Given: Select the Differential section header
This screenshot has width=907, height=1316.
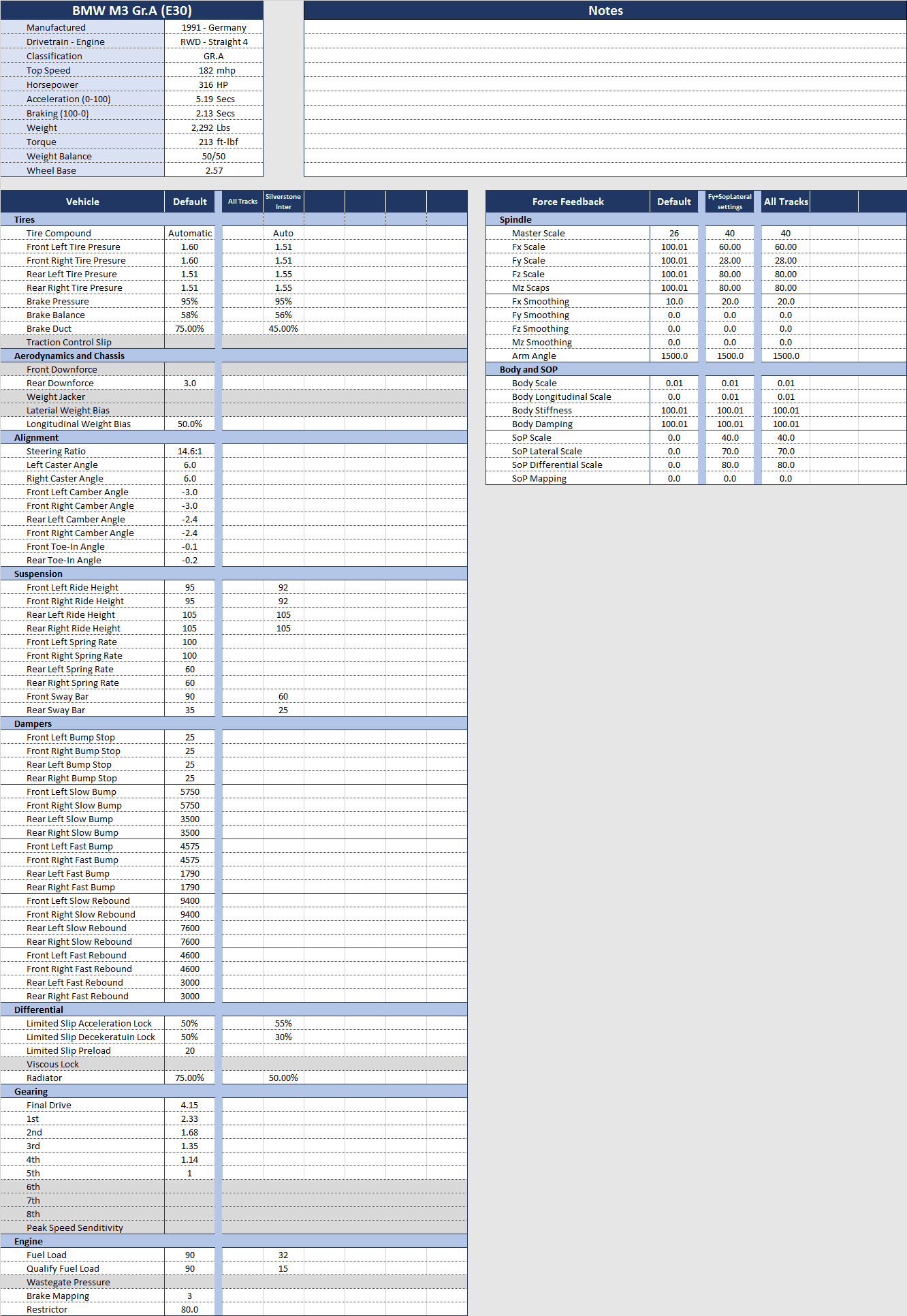Looking at the screenshot, I should (x=234, y=1009).
